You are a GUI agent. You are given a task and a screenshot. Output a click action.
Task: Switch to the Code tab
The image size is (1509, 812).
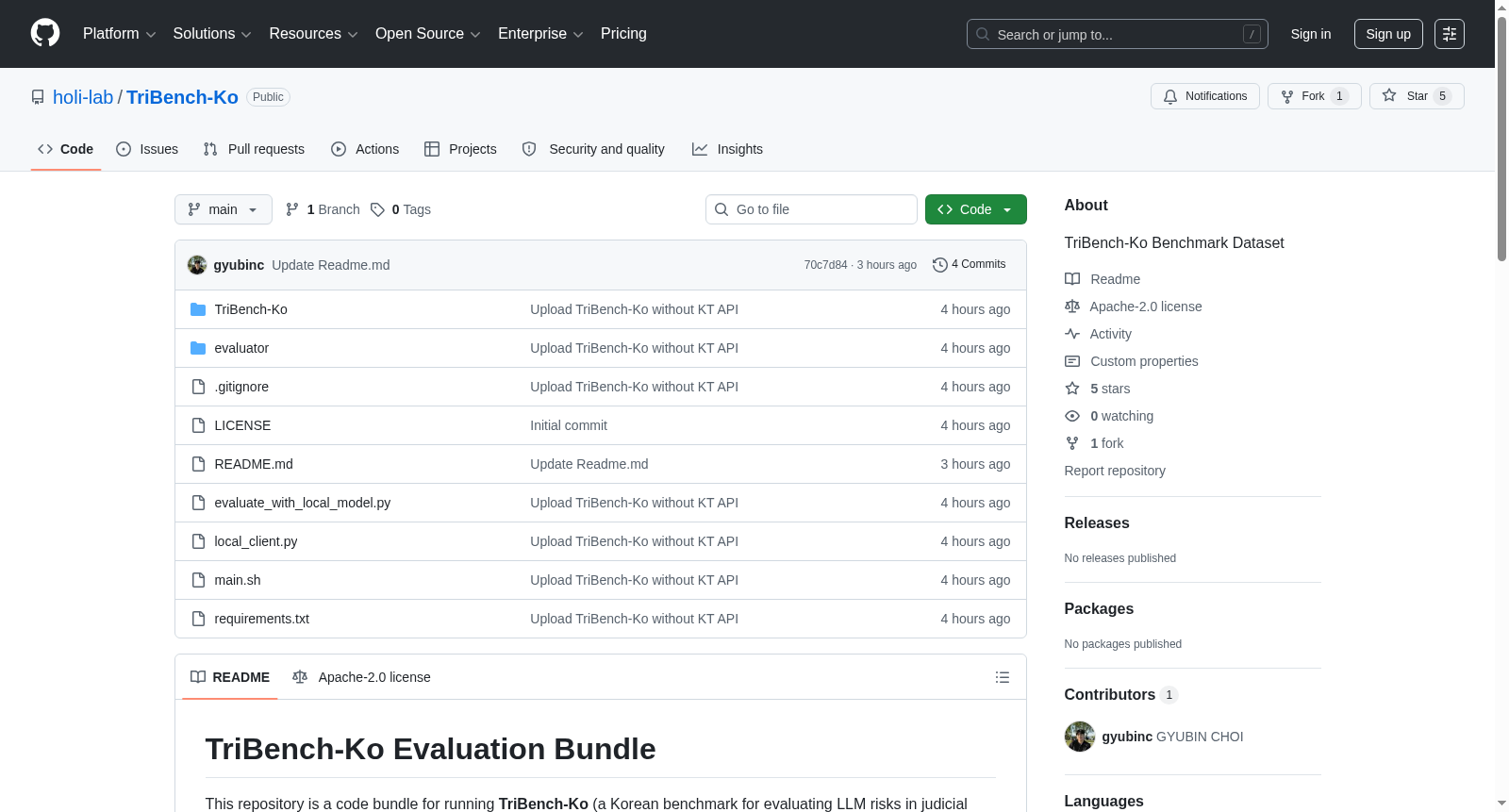coord(66,149)
